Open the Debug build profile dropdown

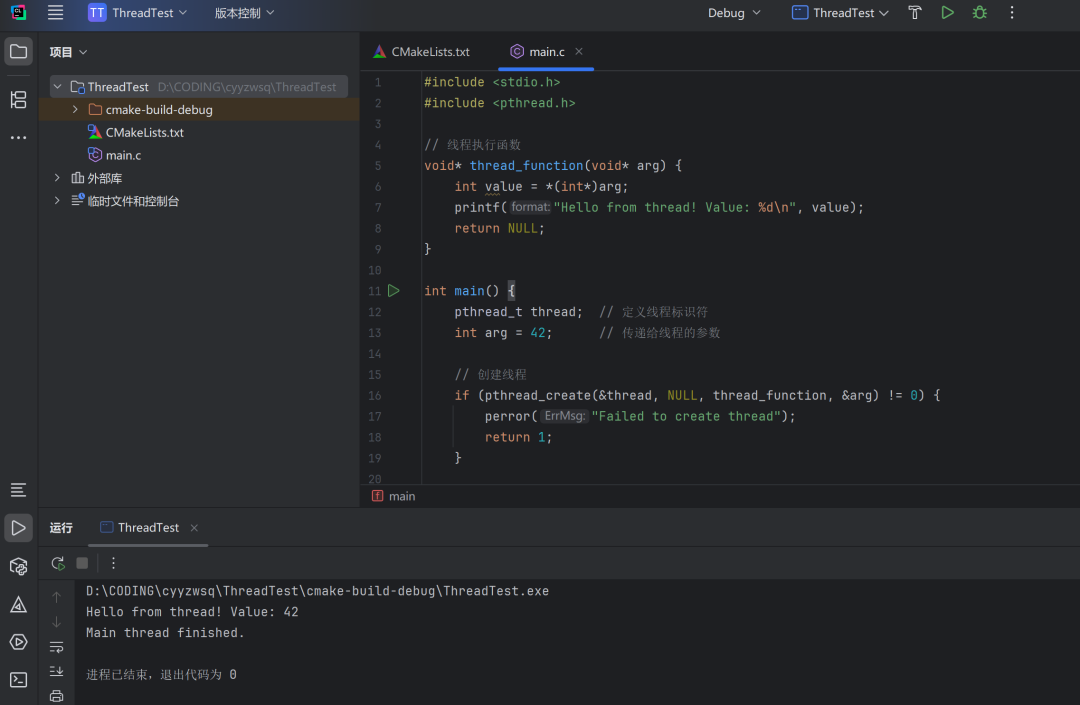coord(734,13)
